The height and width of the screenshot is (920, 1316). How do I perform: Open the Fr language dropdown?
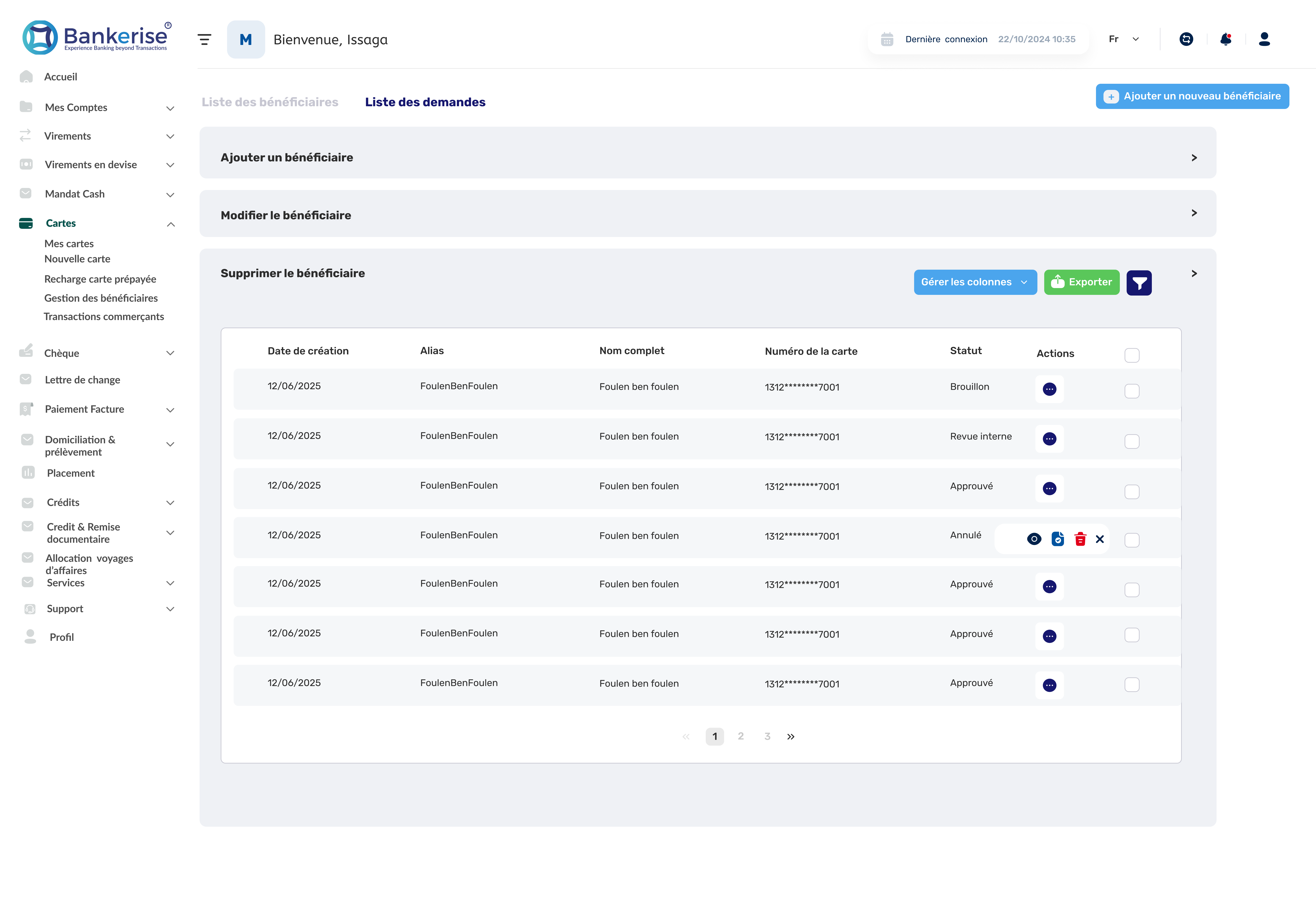pyautogui.click(x=1124, y=39)
